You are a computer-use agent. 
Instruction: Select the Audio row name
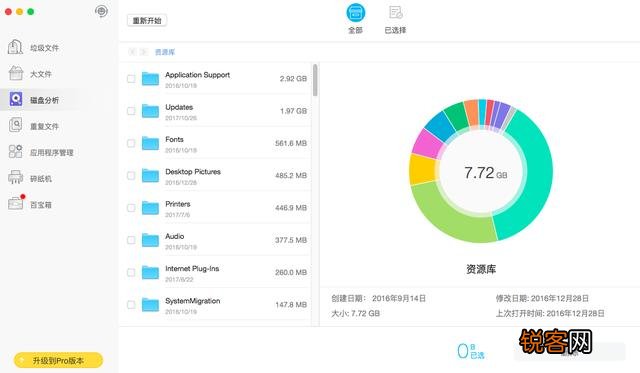tap(175, 236)
